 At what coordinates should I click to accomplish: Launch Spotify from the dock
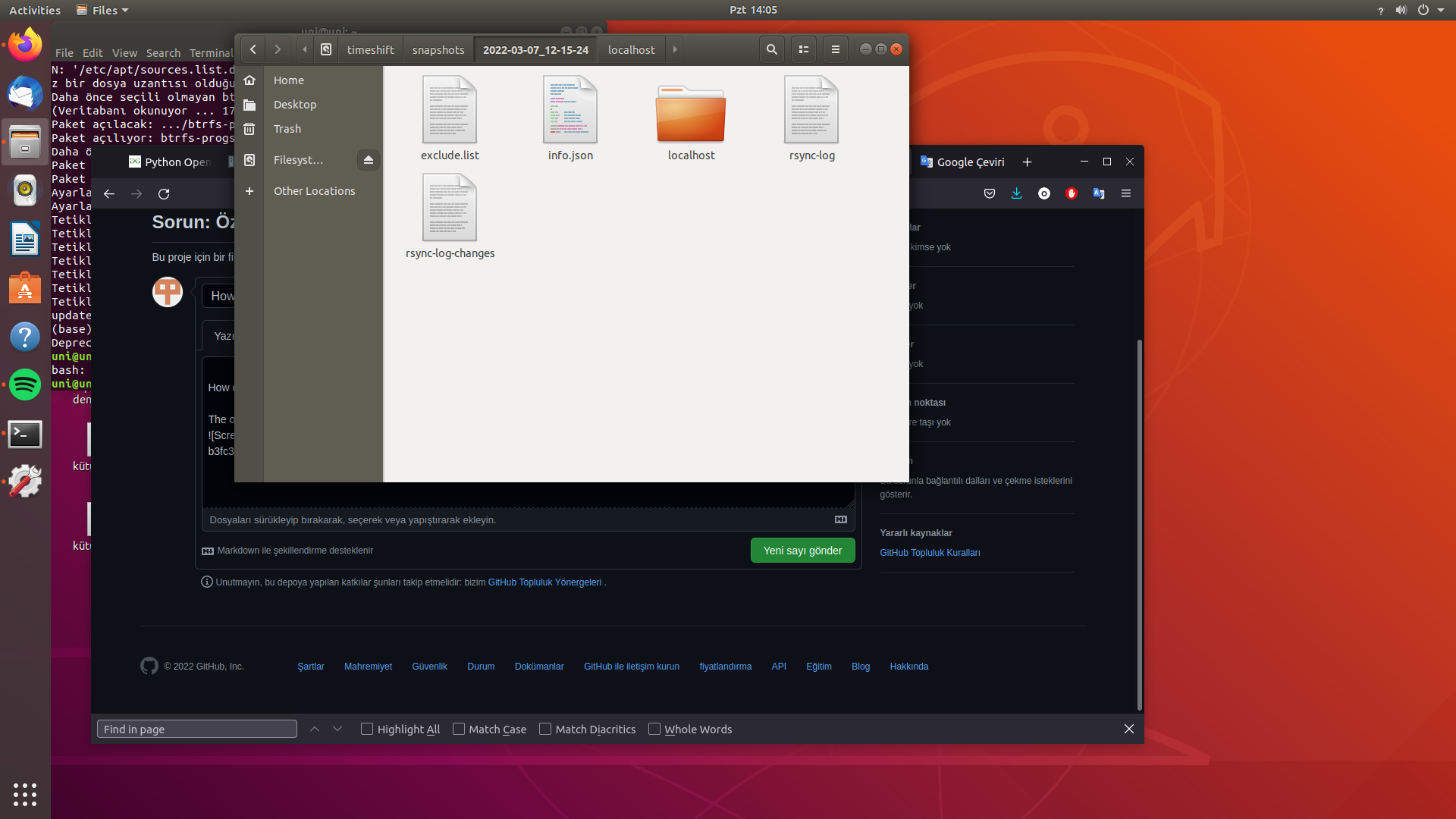tap(25, 384)
